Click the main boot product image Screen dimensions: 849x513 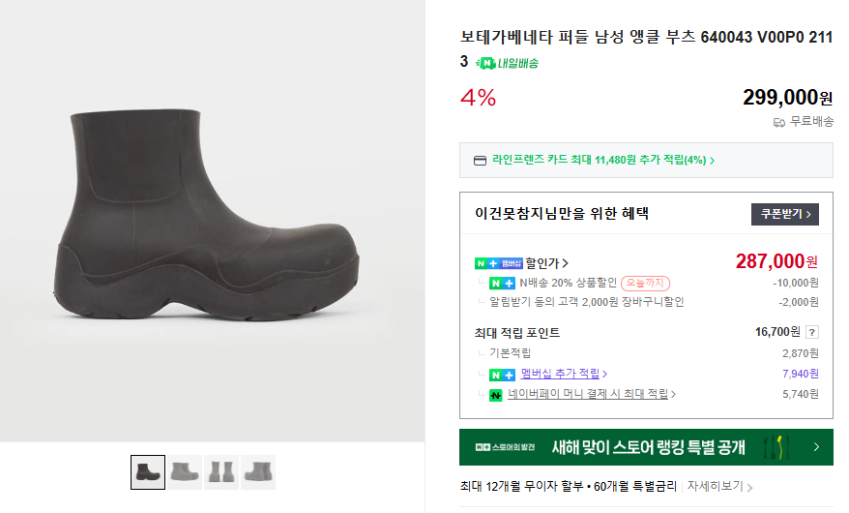pos(213,221)
